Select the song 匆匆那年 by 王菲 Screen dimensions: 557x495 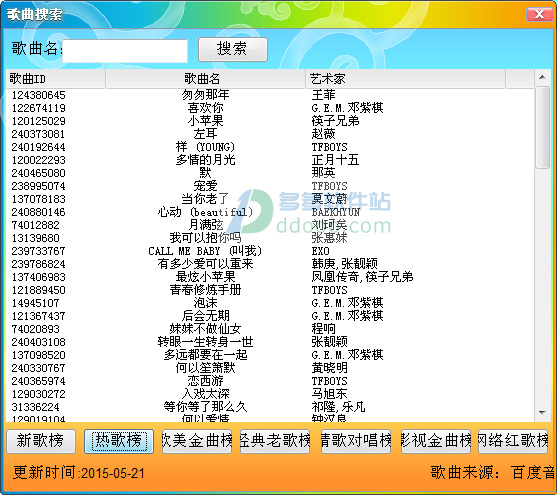270,95
